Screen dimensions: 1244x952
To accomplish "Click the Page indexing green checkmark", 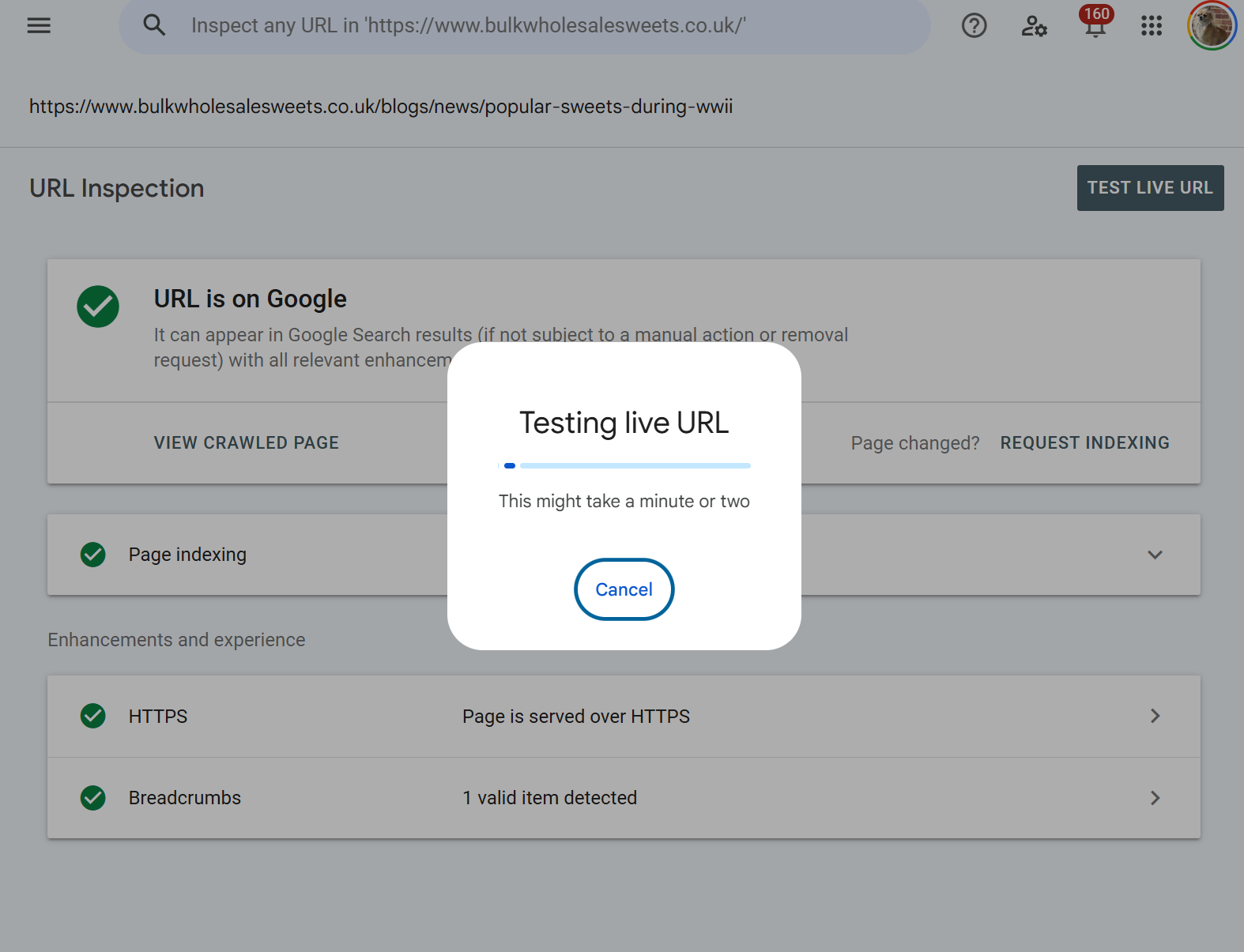I will click(x=93, y=555).
